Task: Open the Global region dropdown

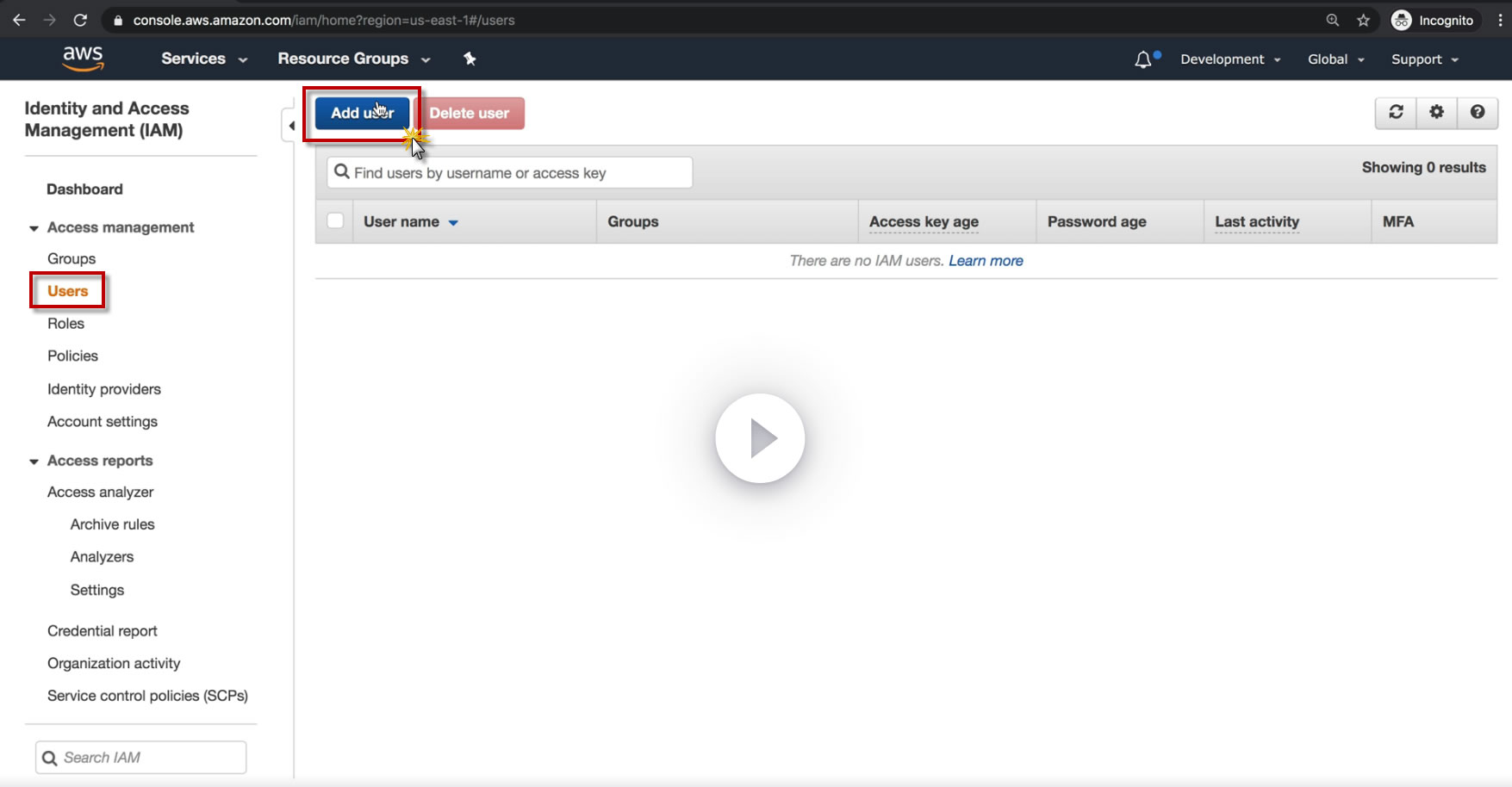Action: click(x=1336, y=59)
